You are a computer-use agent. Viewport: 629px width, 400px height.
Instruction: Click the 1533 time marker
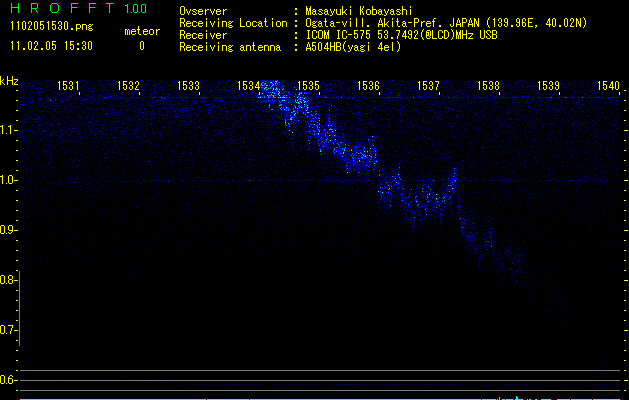[x=188, y=85]
